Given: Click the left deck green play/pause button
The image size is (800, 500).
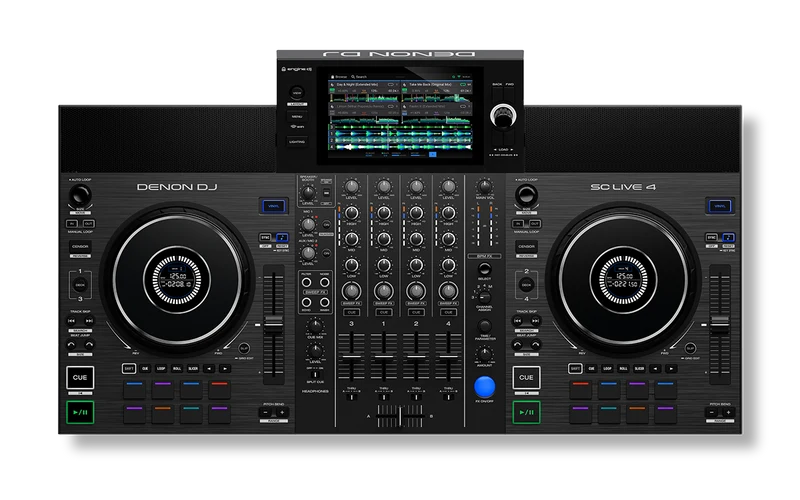Looking at the screenshot, I should (80, 412).
